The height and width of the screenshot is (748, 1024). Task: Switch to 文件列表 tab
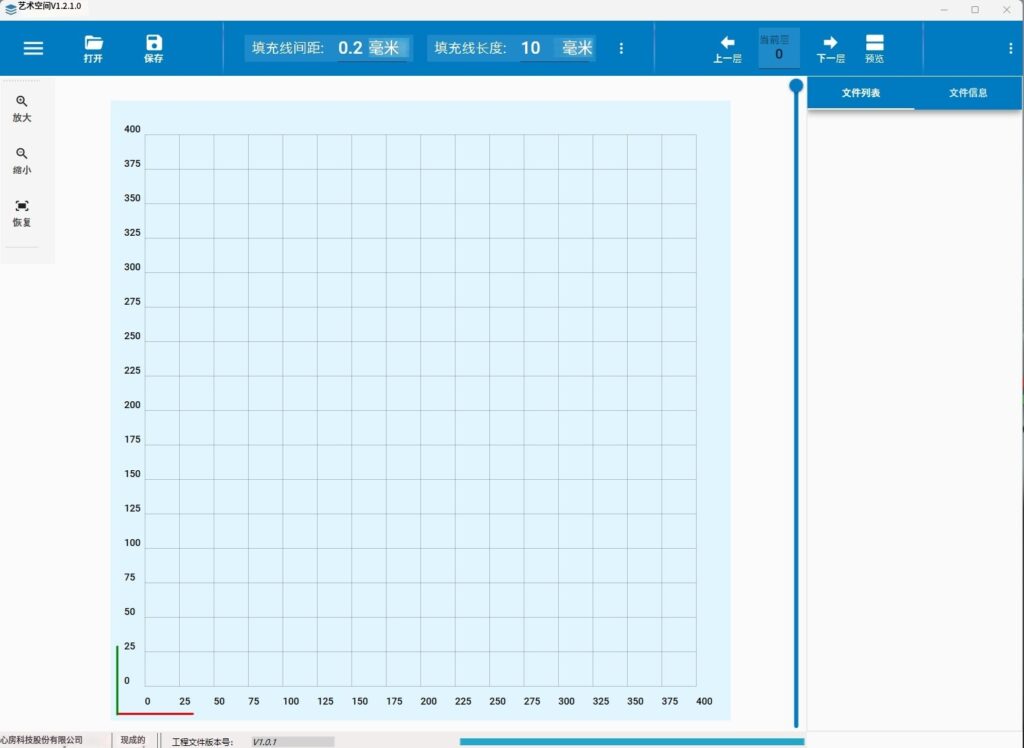861,93
